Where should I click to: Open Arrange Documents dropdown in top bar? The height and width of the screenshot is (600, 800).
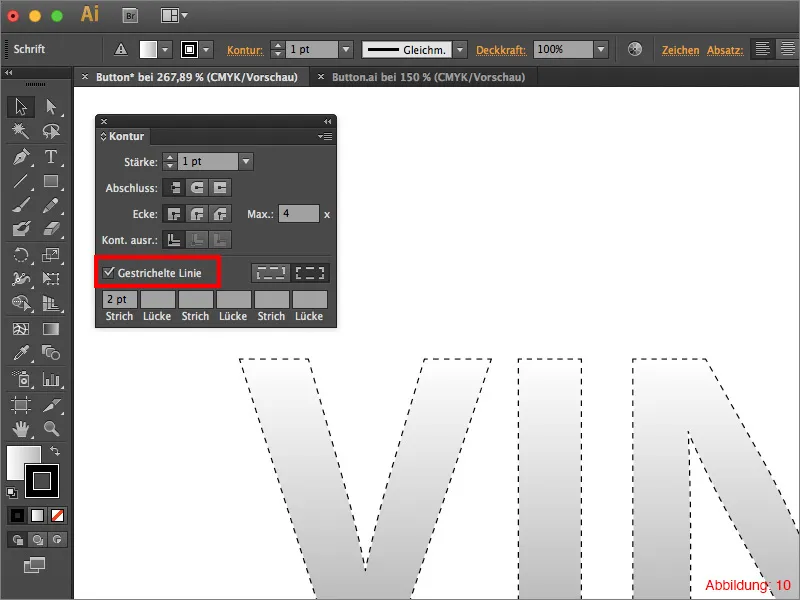174,16
